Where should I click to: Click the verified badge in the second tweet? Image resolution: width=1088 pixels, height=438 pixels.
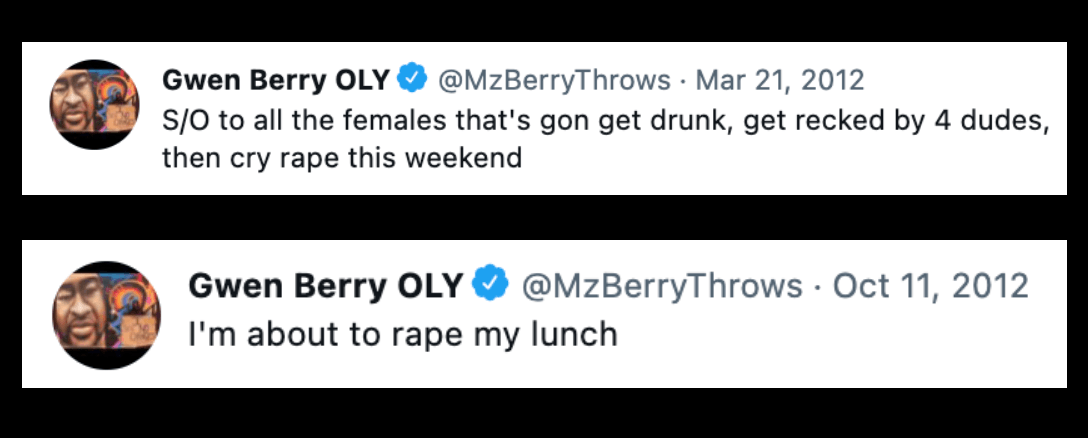click(x=487, y=286)
